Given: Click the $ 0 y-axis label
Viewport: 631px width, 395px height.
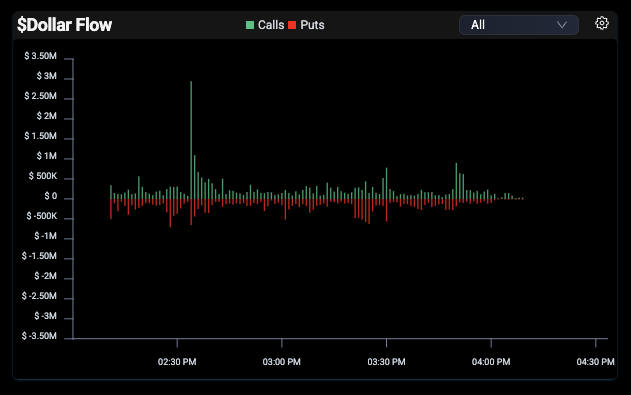Looking at the screenshot, I should point(51,196).
